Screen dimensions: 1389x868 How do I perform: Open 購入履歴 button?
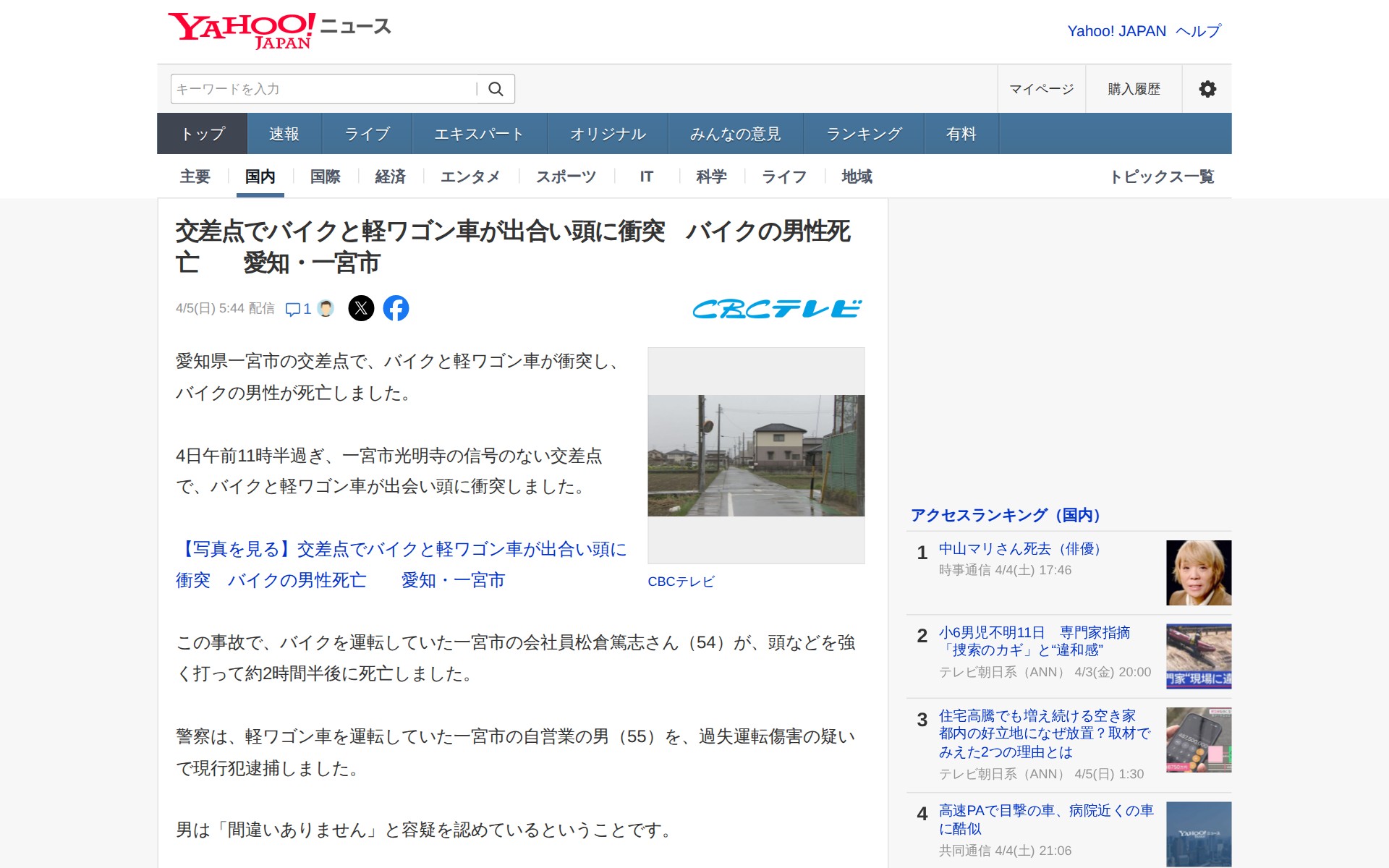point(1134,89)
